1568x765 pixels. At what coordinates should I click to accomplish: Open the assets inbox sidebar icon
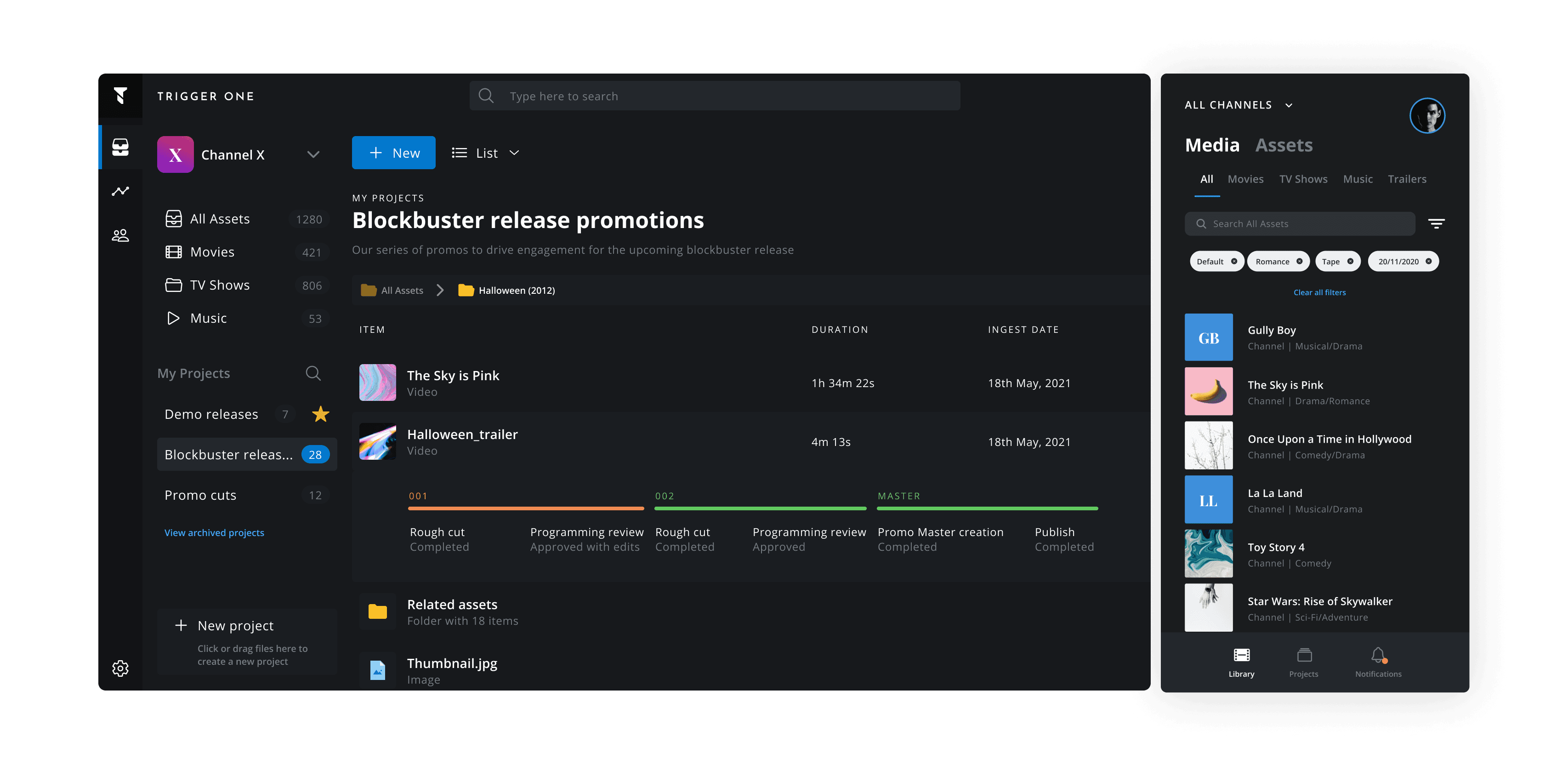point(120,147)
